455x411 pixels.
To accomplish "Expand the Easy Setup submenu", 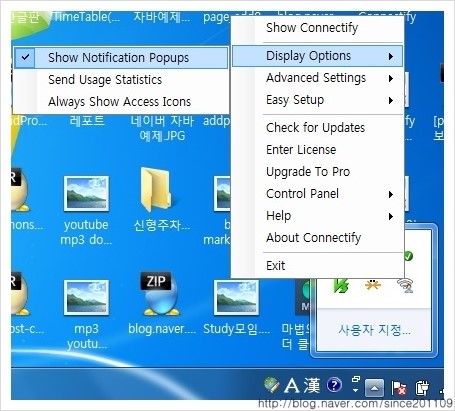I will (x=317, y=100).
